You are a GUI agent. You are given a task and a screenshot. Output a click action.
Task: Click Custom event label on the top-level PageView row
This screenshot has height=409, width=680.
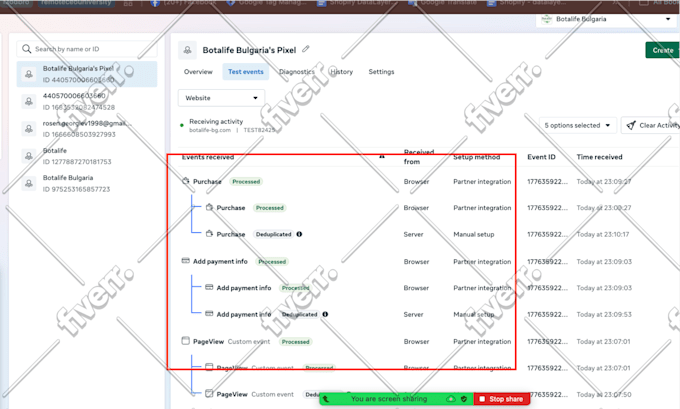click(x=249, y=342)
